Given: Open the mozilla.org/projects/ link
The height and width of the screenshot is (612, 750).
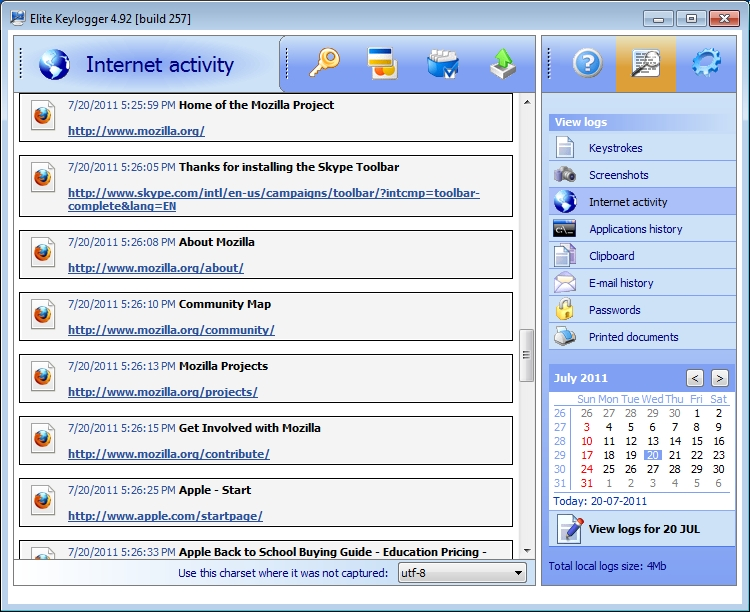Looking at the screenshot, I should pos(163,392).
